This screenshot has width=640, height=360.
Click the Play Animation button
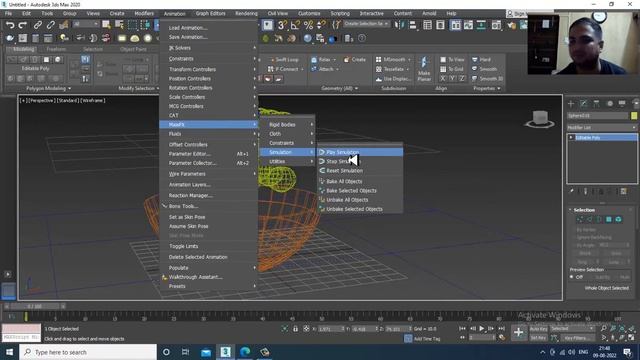click(482, 328)
